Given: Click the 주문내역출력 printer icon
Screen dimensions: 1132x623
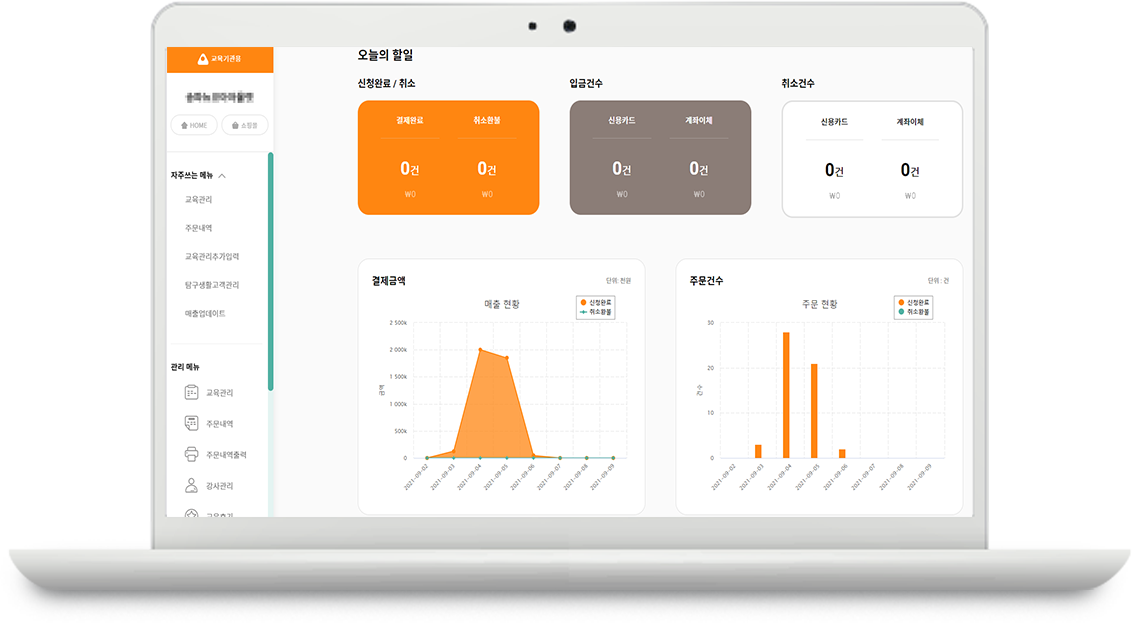Looking at the screenshot, I should (x=191, y=455).
